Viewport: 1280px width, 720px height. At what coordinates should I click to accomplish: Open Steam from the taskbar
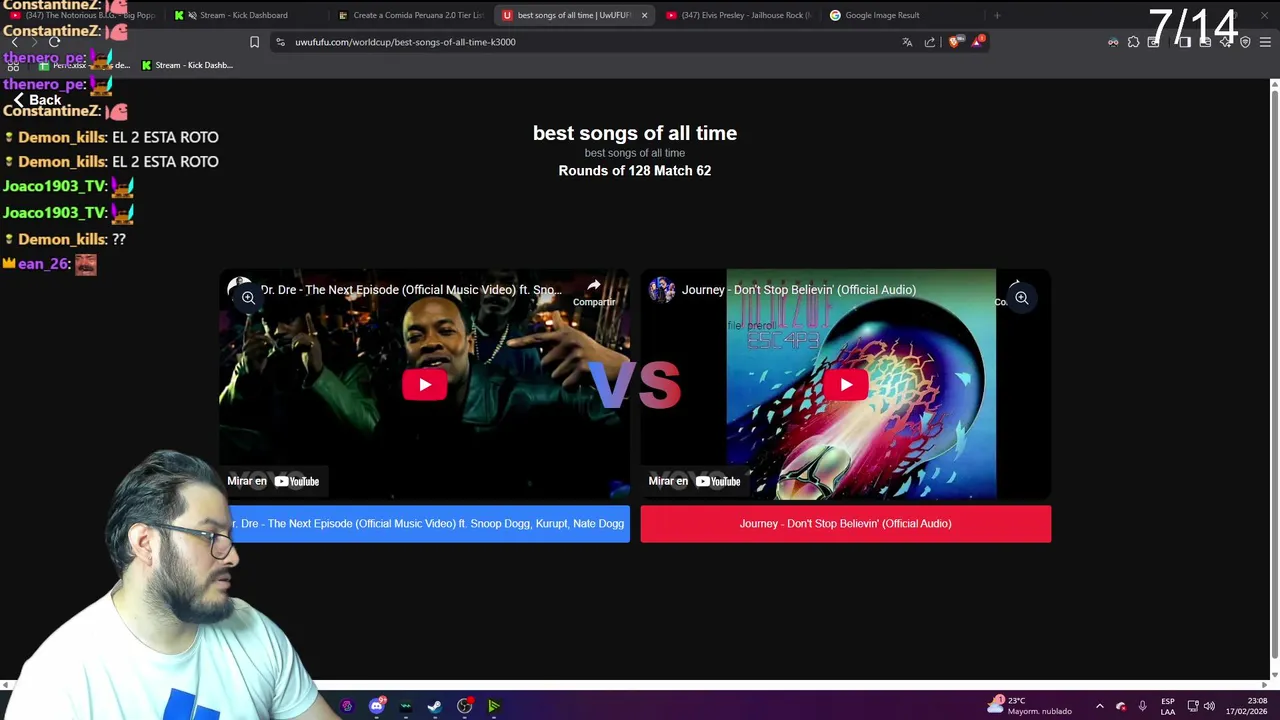pos(435,706)
